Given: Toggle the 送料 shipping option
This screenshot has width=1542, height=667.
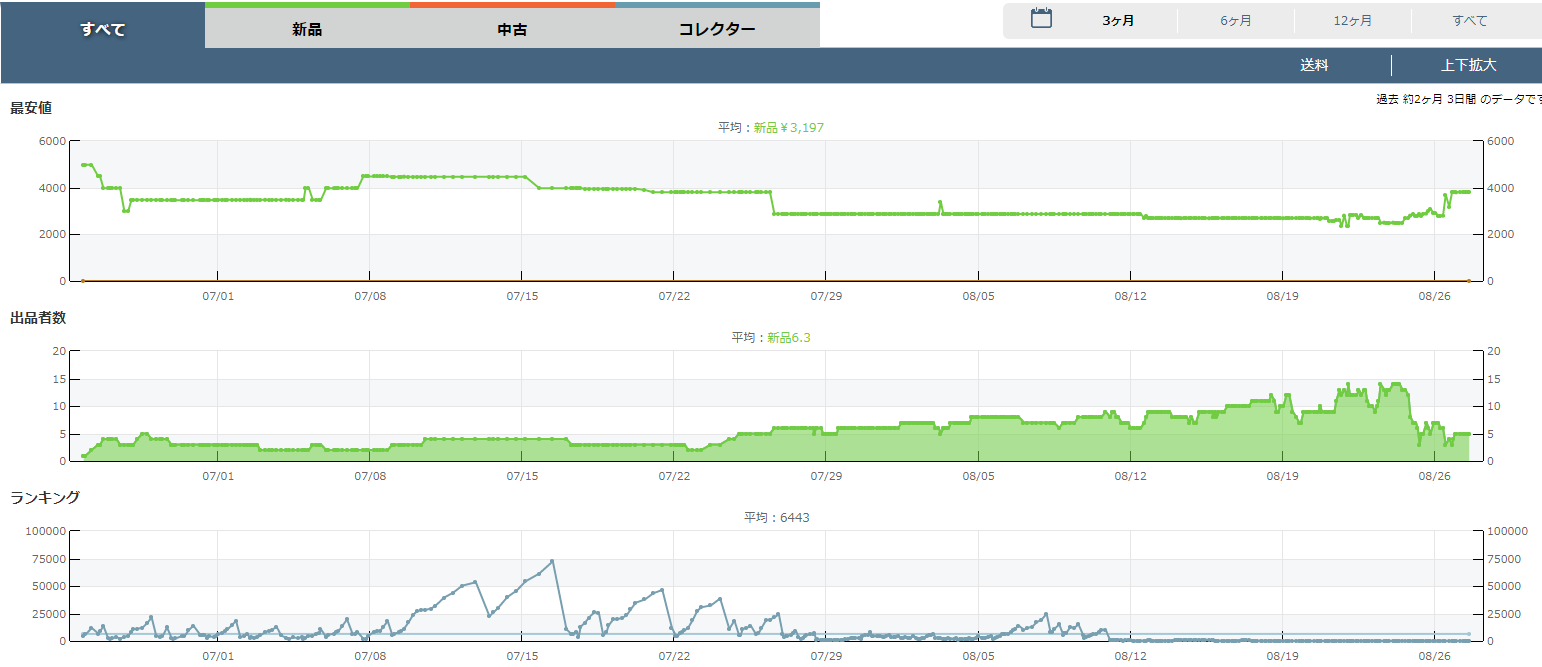Looking at the screenshot, I should (1314, 65).
